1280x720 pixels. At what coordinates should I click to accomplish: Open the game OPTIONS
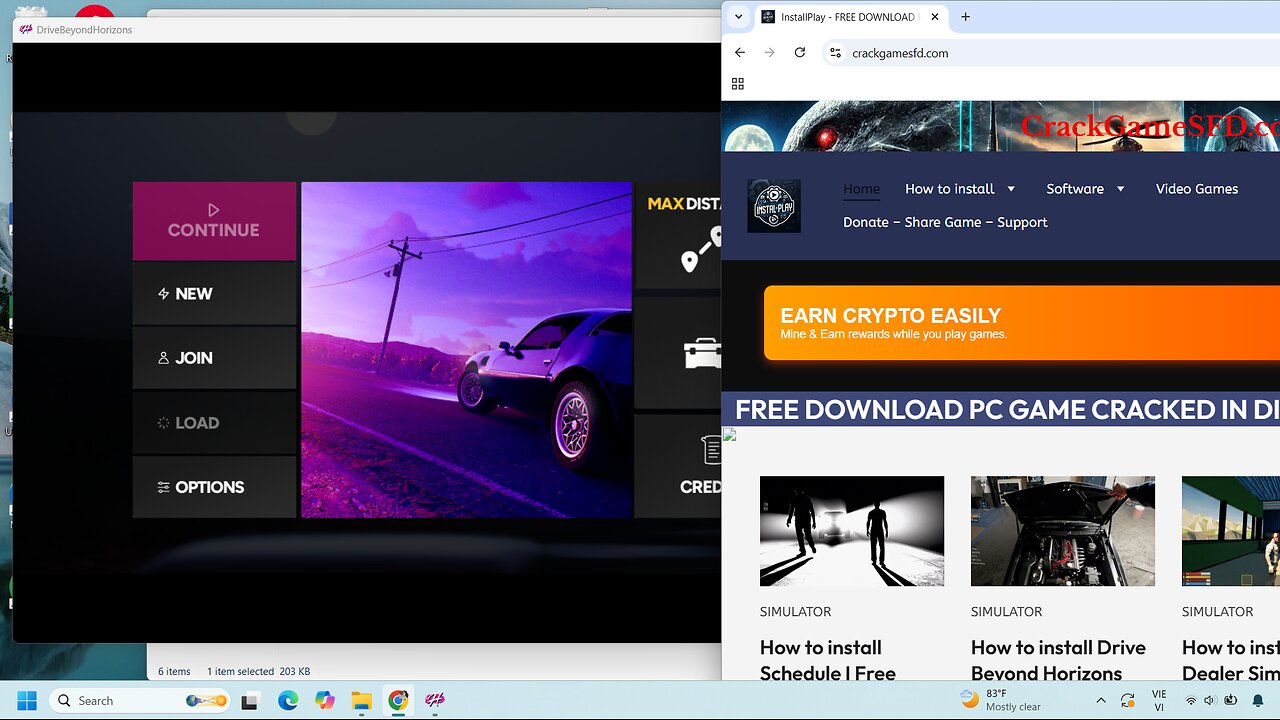[214, 487]
